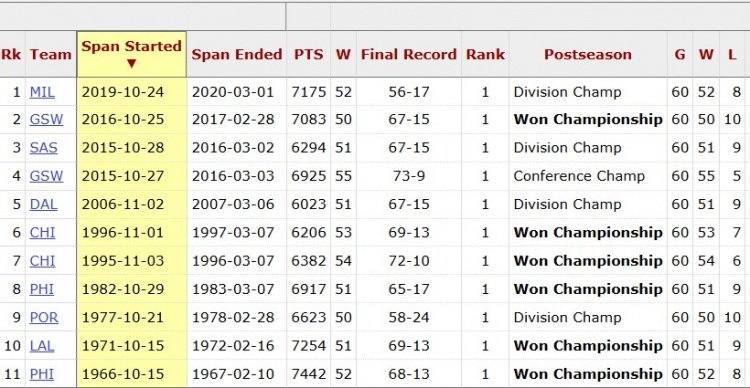Open the PHI link in row 8
The height and width of the screenshot is (388, 750).
(42, 289)
